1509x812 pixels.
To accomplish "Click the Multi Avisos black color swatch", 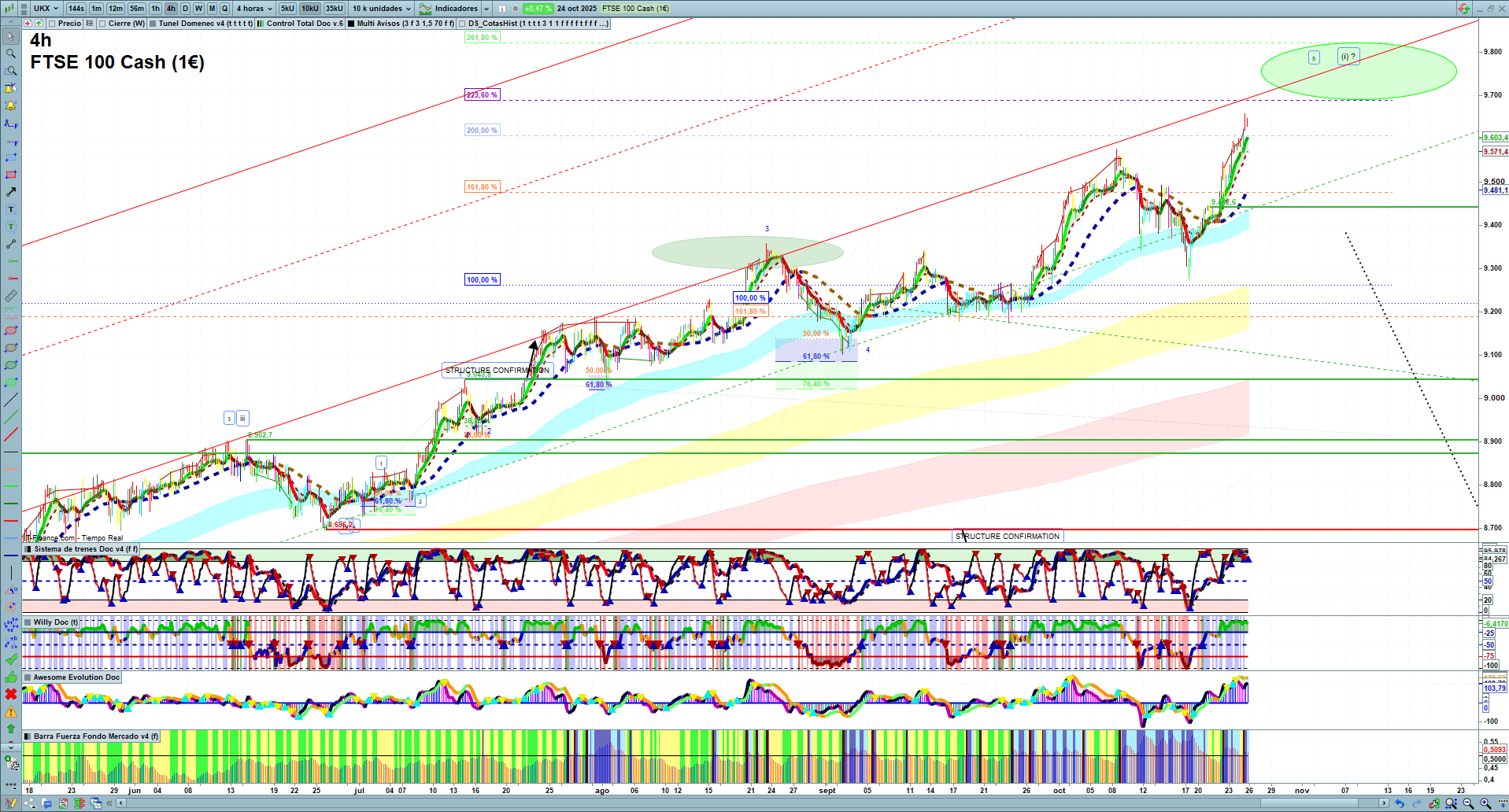I will [351, 24].
